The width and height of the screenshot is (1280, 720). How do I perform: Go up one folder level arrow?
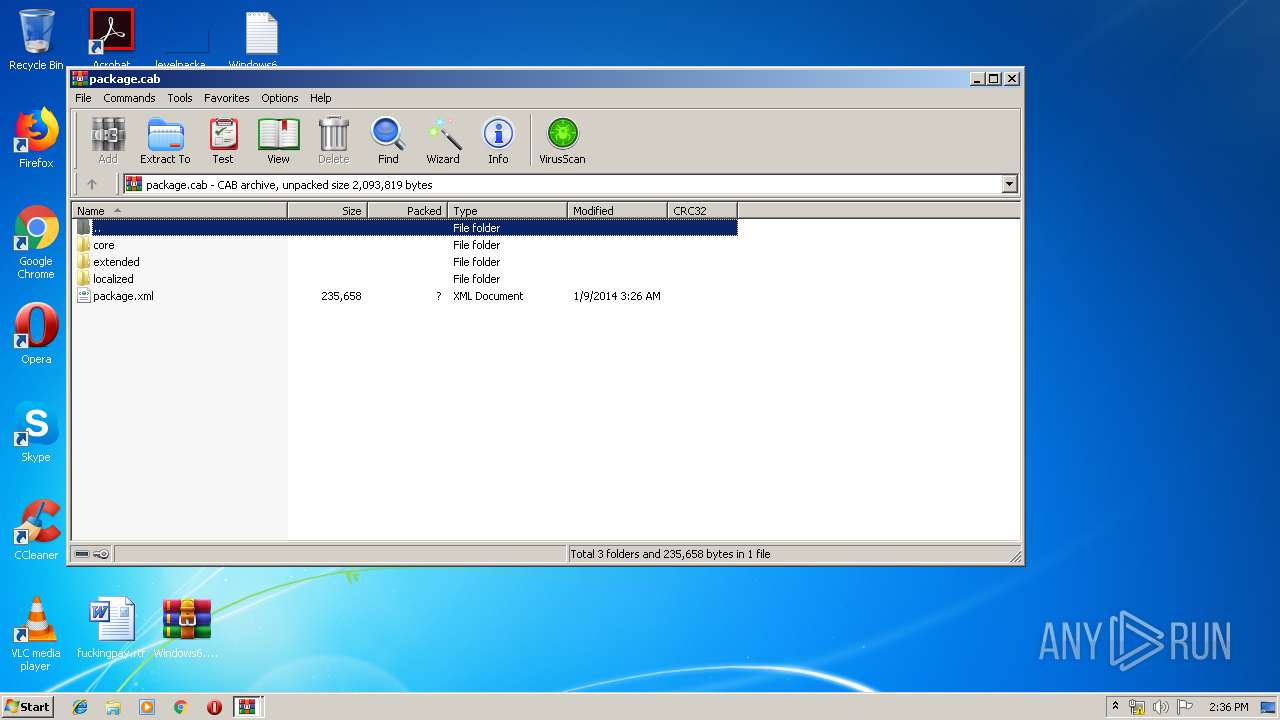click(x=92, y=184)
